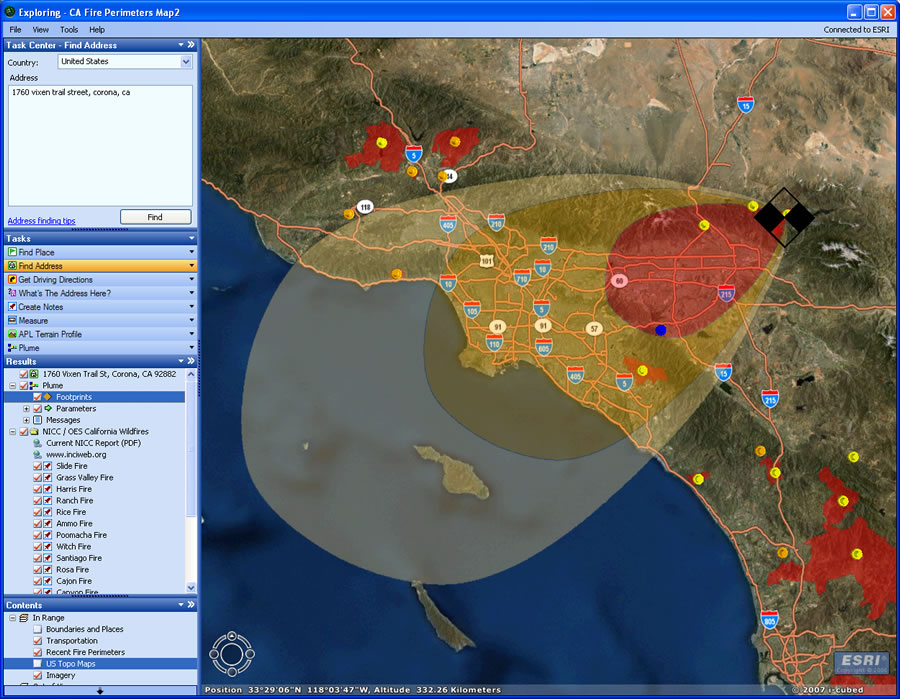Open the File menu

[x=15, y=29]
